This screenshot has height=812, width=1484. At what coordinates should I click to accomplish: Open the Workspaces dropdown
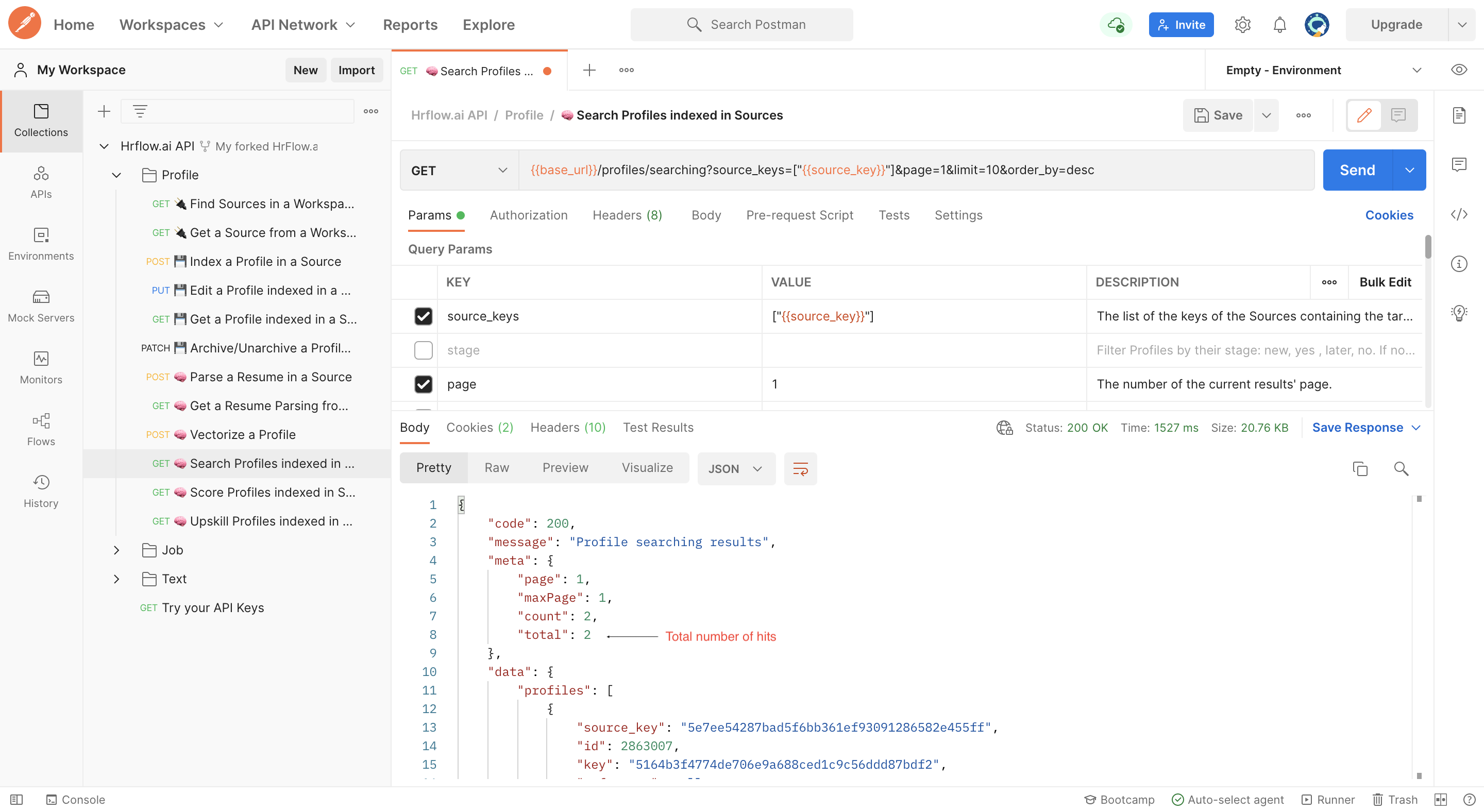click(x=171, y=25)
